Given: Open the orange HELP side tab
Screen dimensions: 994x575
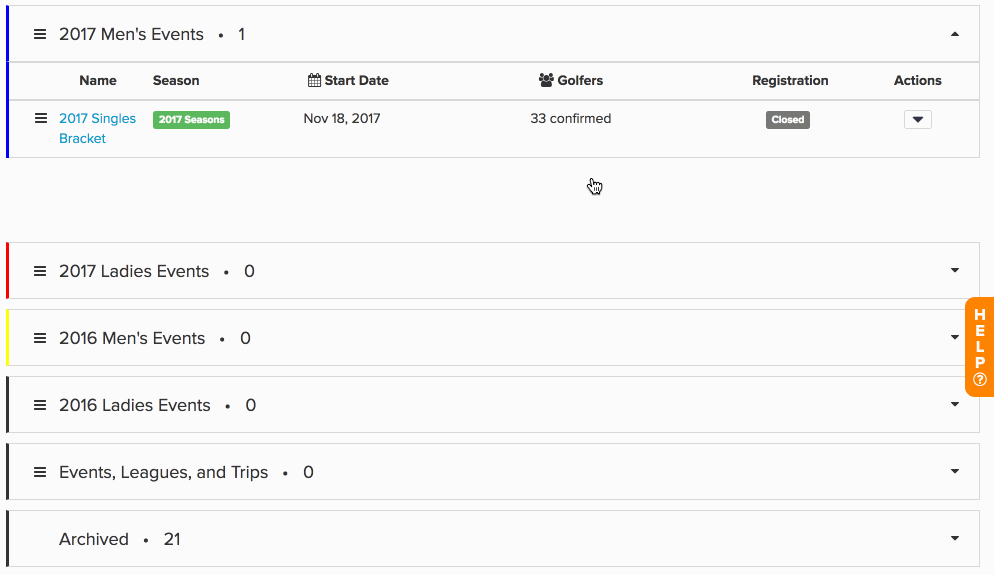Looking at the screenshot, I should 979,347.
